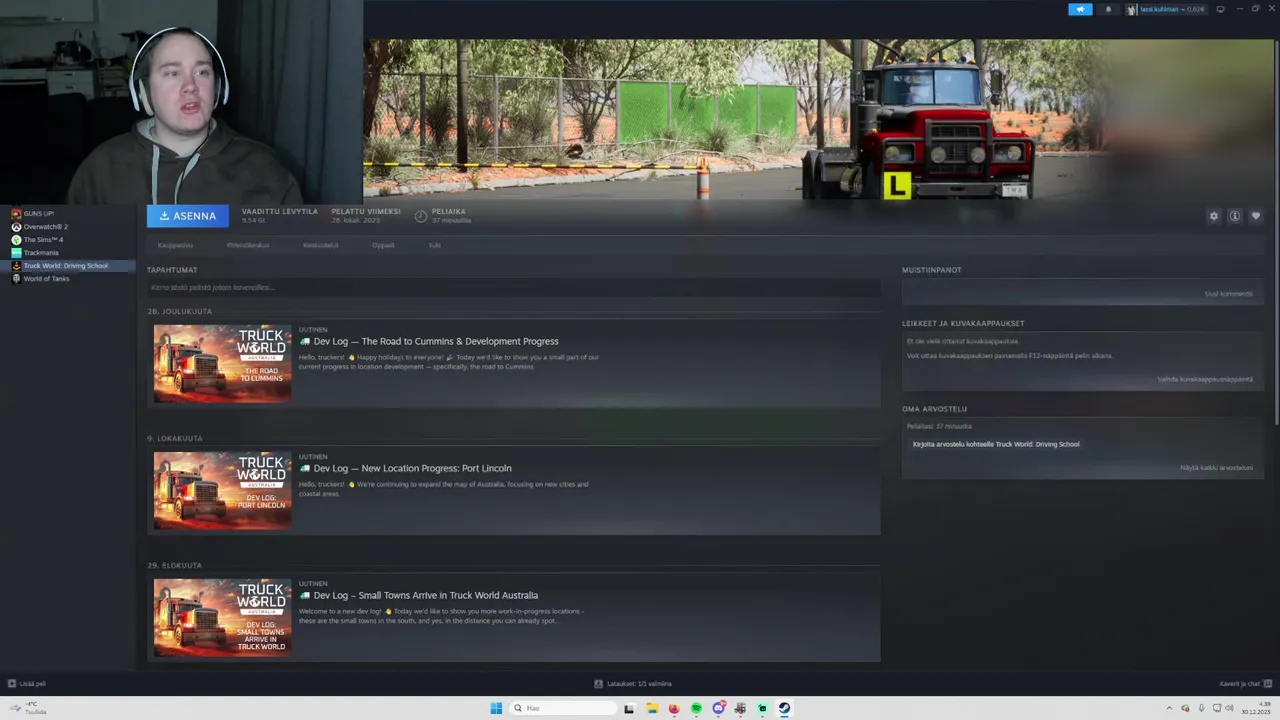The height and width of the screenshot is (720, 1280).
Task: Open Lataukset downloads status
Action: [x=633, y=684]
